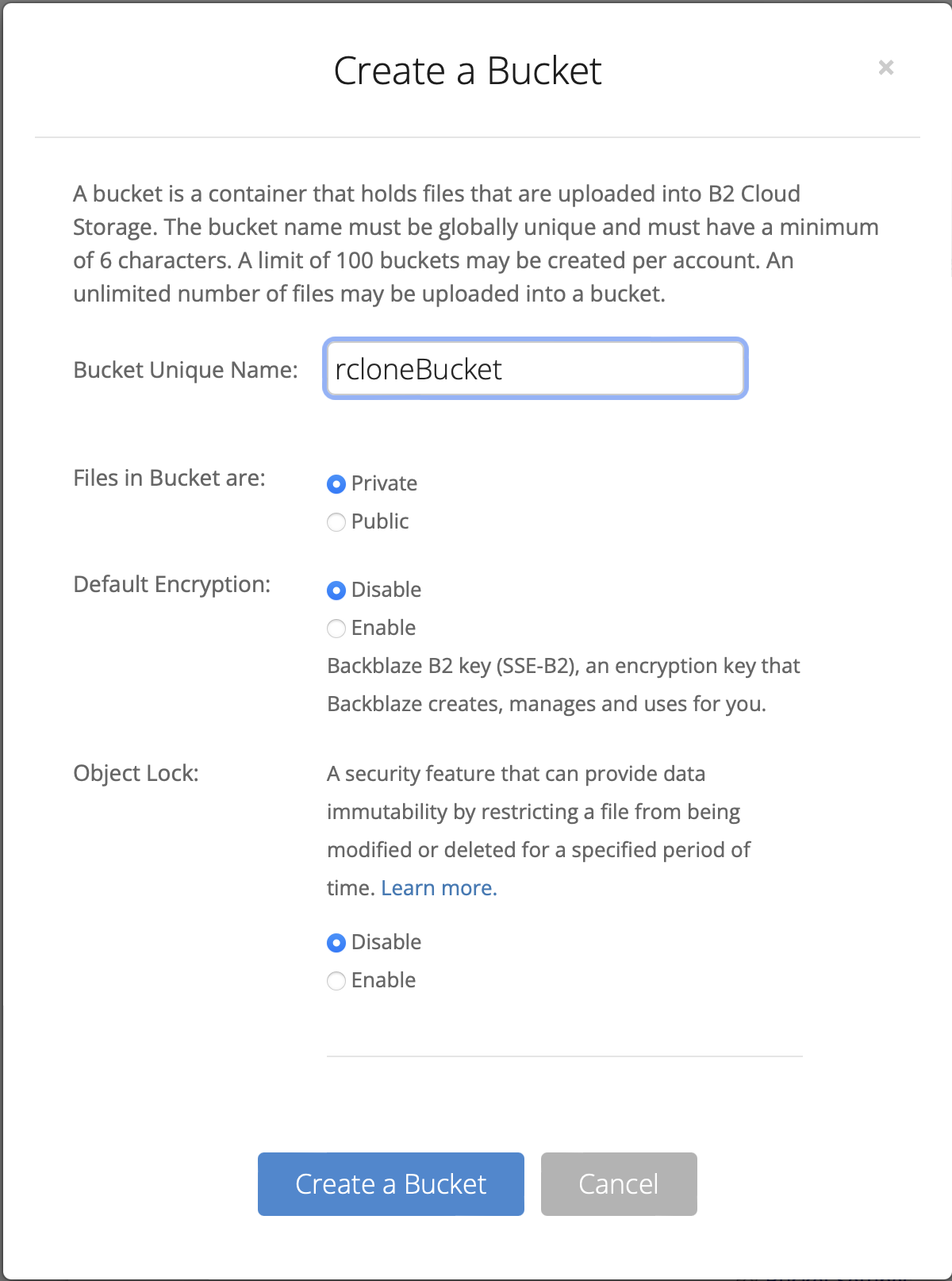Viewport: 952px width, 1281px height.
Task: Click the "Files in Bucket are:" label
Action: pos(169,478)
